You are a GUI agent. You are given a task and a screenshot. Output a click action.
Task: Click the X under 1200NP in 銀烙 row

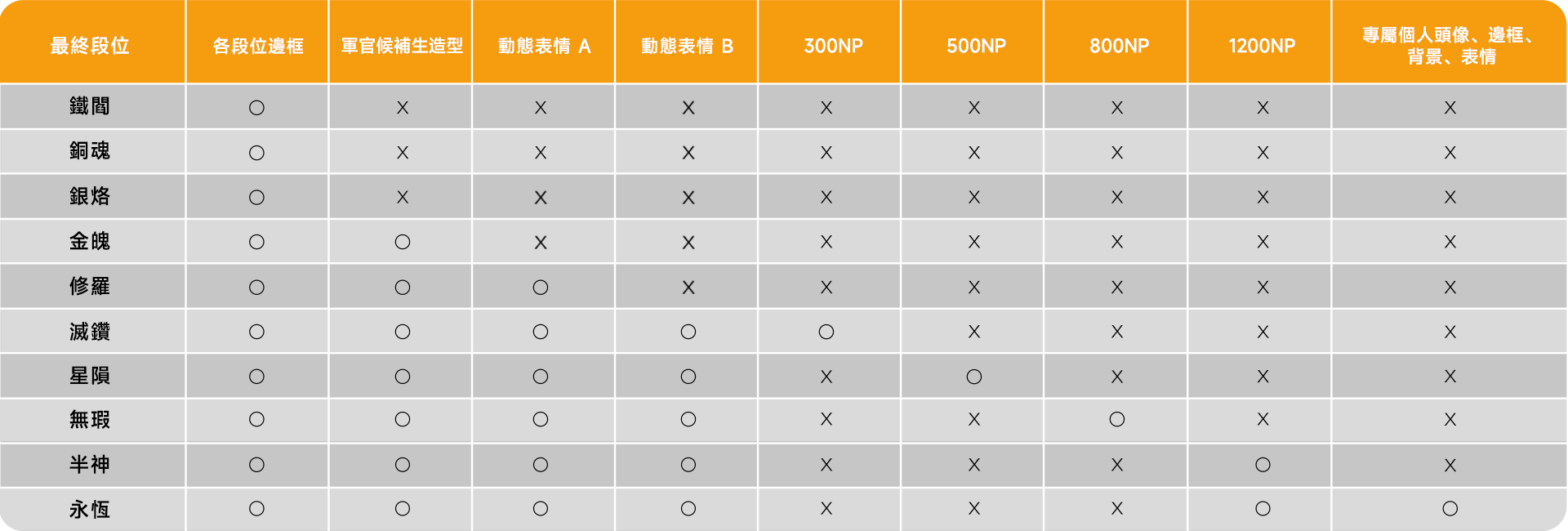(1263, 198)
